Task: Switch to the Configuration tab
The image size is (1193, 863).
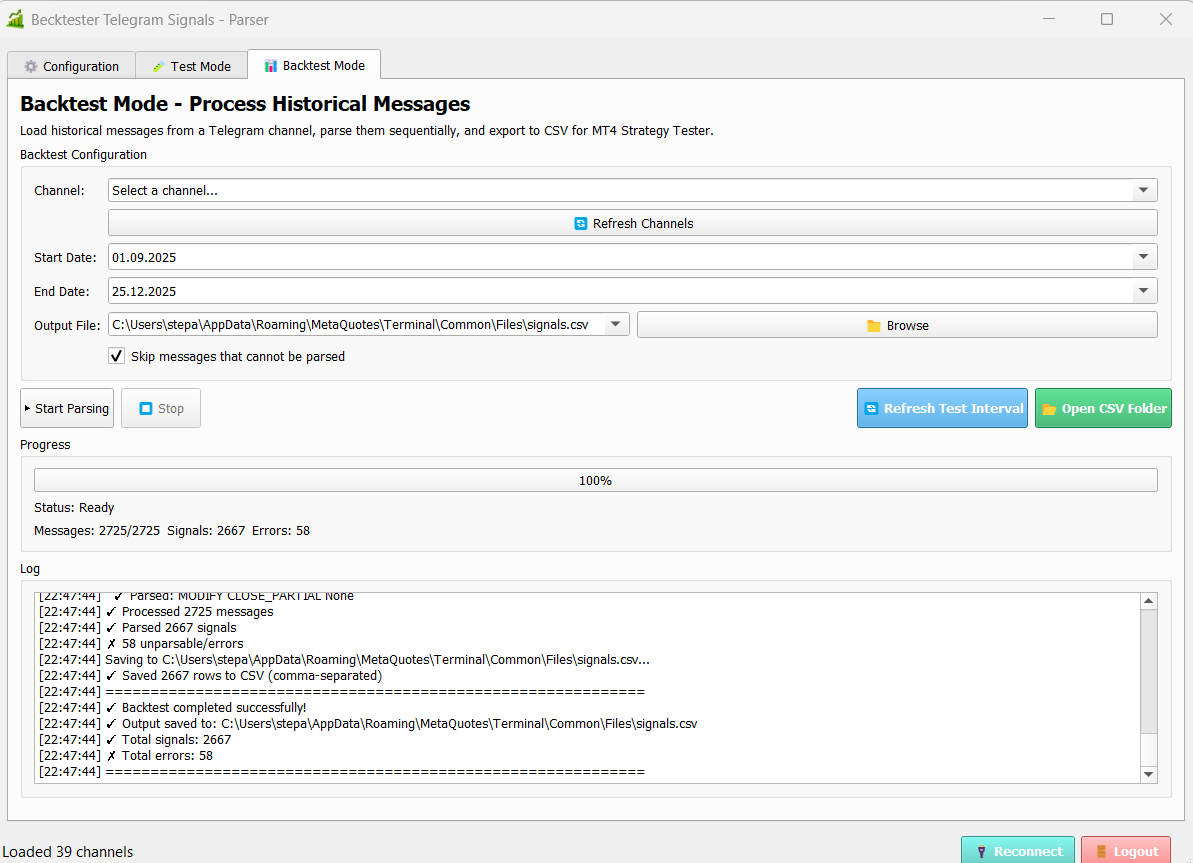Action: 71,67
